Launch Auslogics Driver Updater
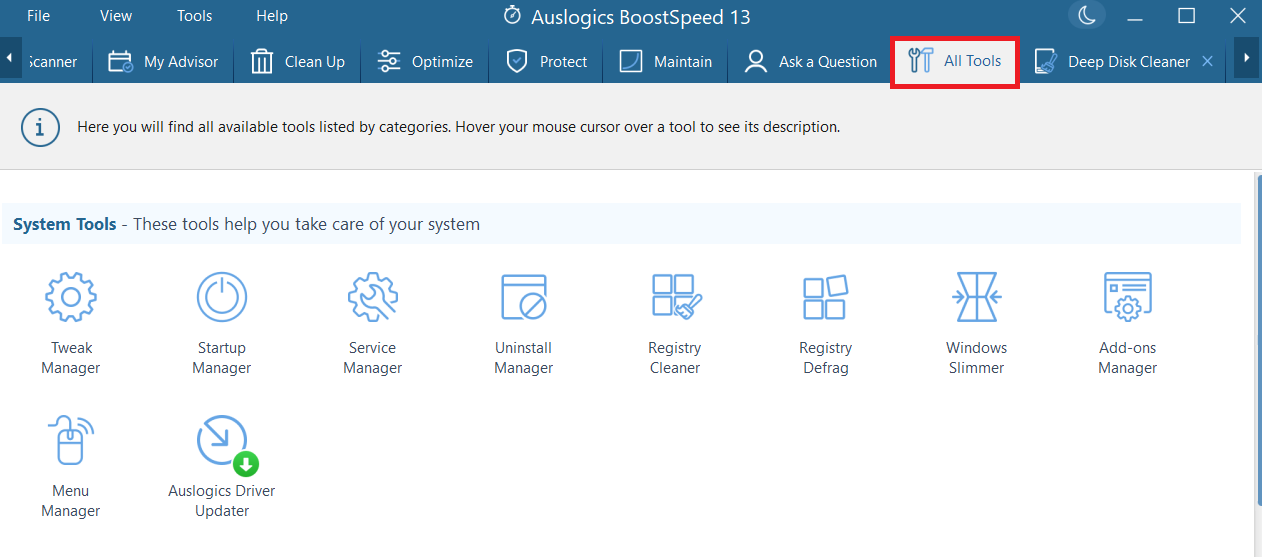The height and width of the screenshot is (557, 1262). (x=221, y=467)
